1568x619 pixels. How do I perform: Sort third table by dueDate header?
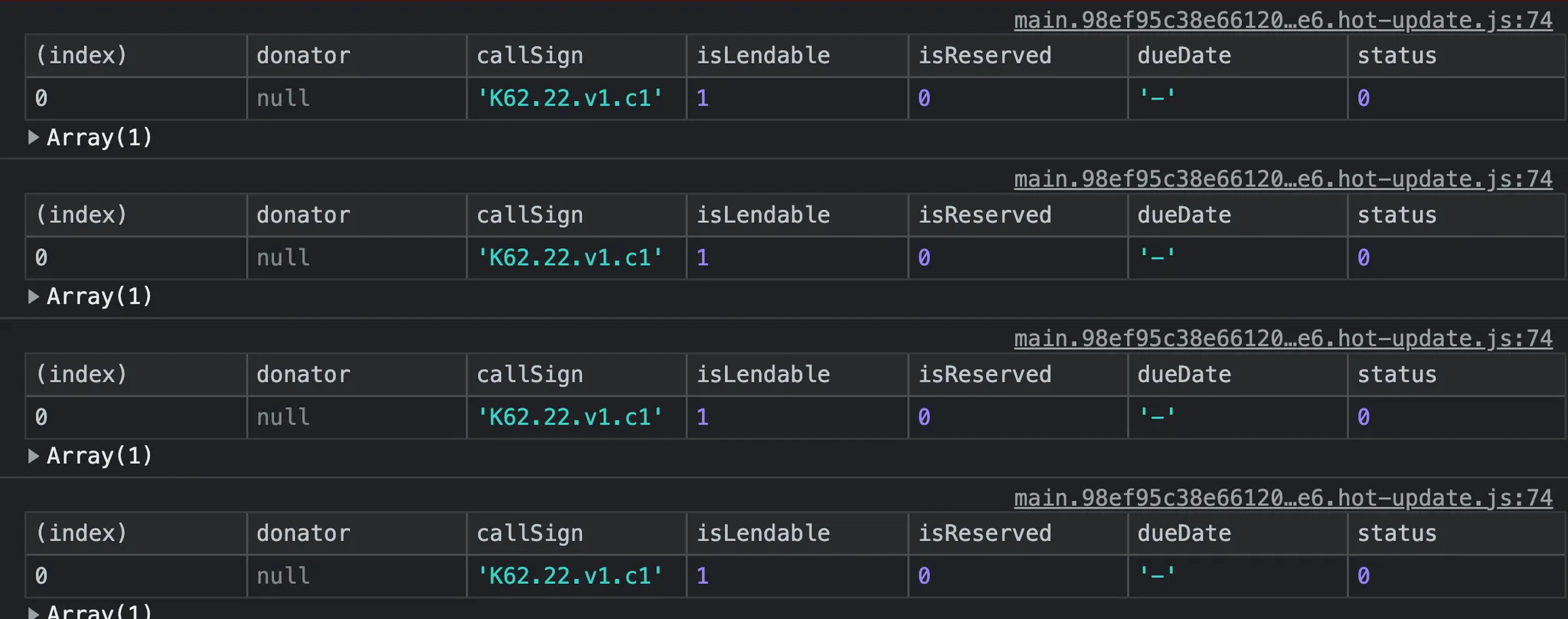point(1184,374)
